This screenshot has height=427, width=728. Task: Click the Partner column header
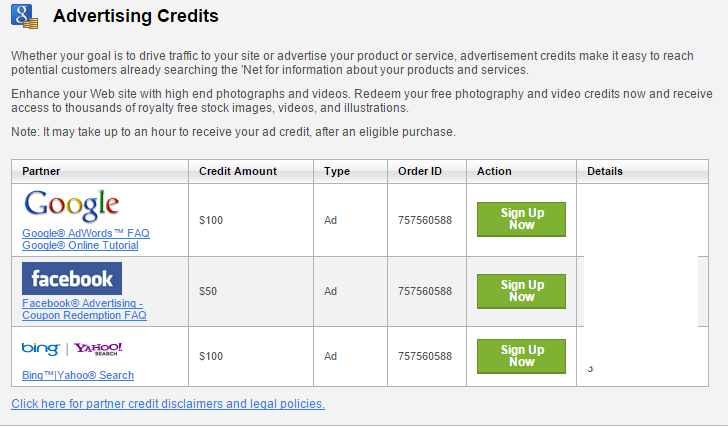[41, 171]
